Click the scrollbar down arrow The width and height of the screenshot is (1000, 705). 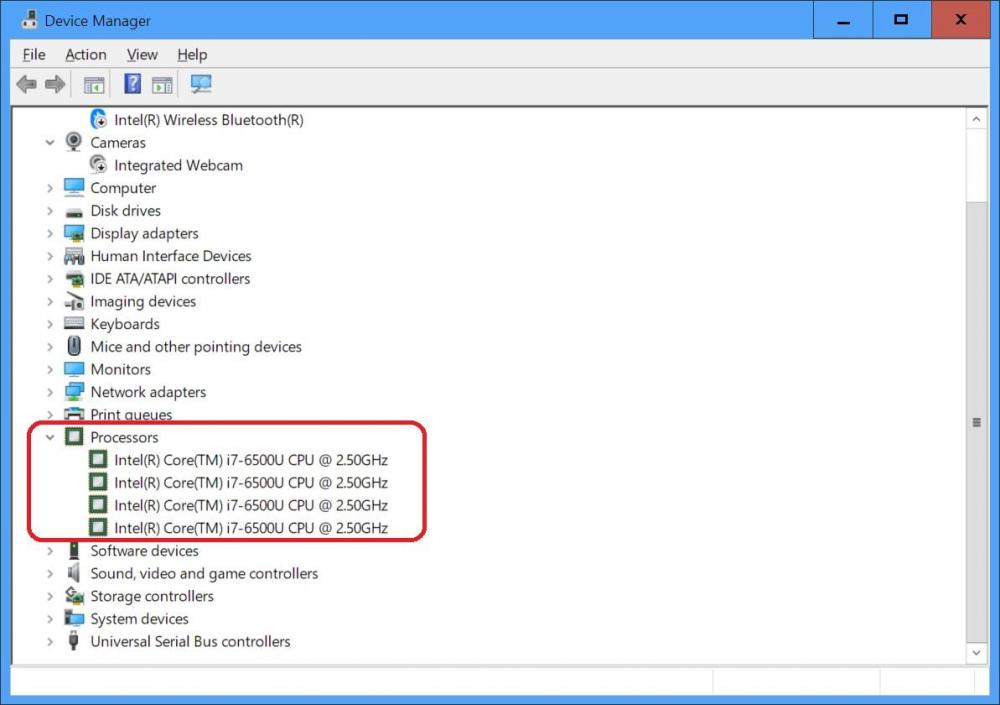click(976, 653)
